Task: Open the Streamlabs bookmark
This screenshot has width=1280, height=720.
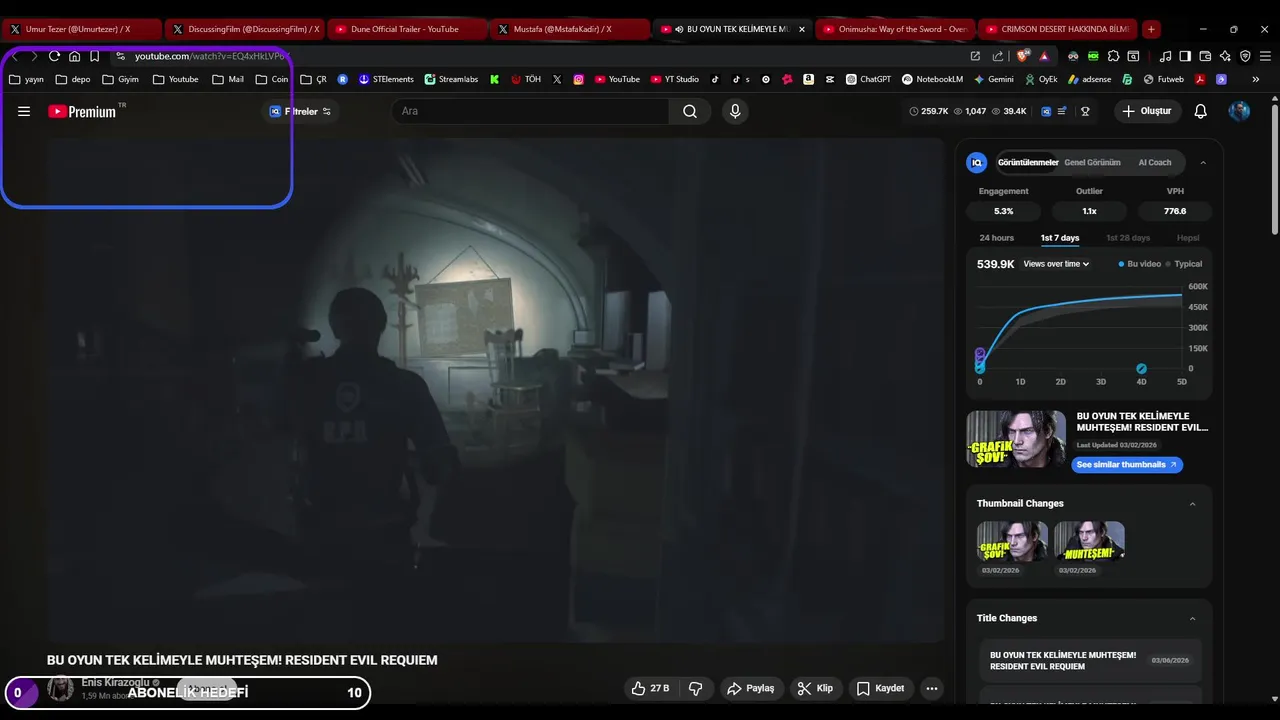Action: click(451, 79)
